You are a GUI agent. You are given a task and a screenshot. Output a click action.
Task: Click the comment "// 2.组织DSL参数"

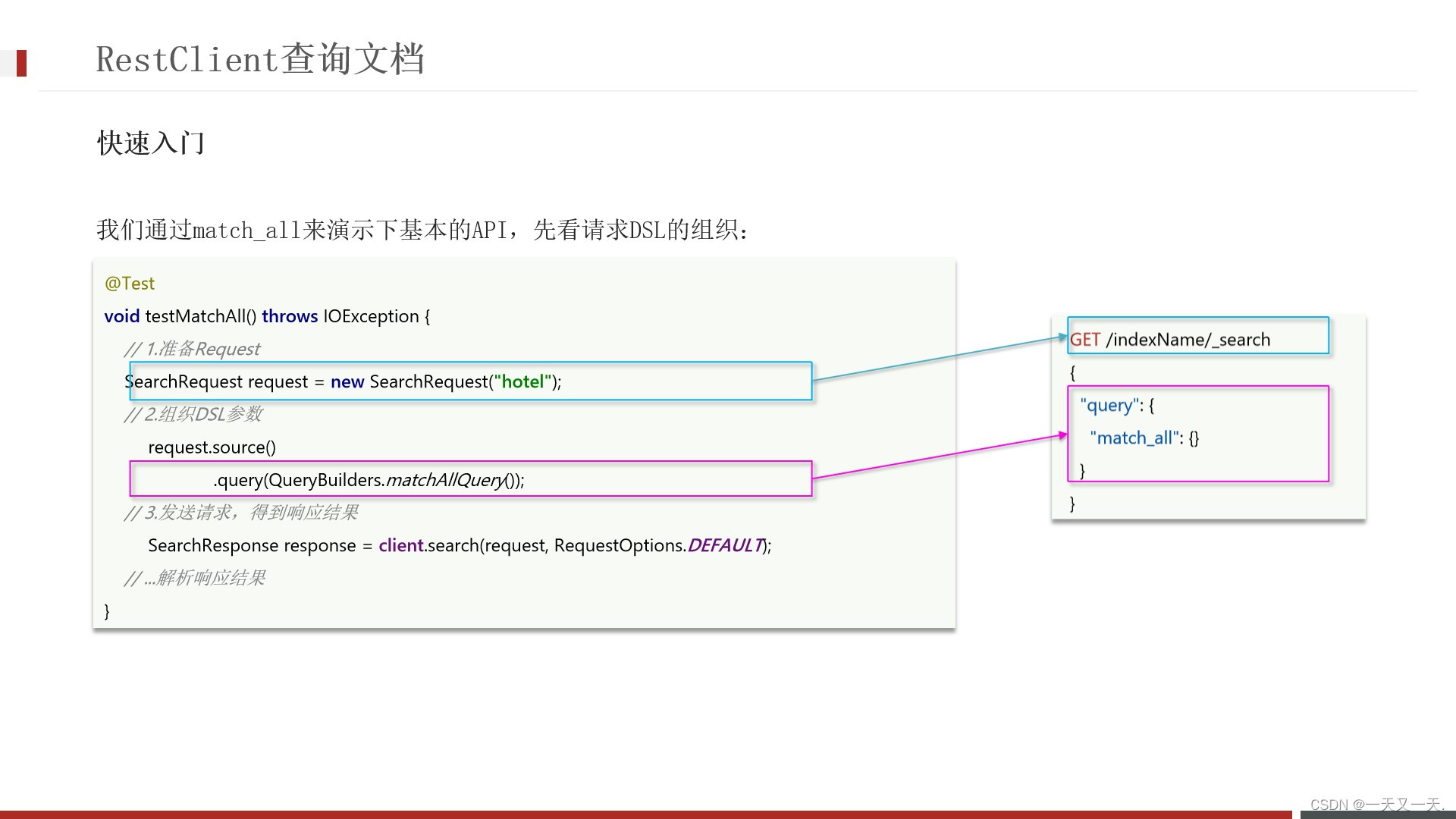[x=193, y=414]
